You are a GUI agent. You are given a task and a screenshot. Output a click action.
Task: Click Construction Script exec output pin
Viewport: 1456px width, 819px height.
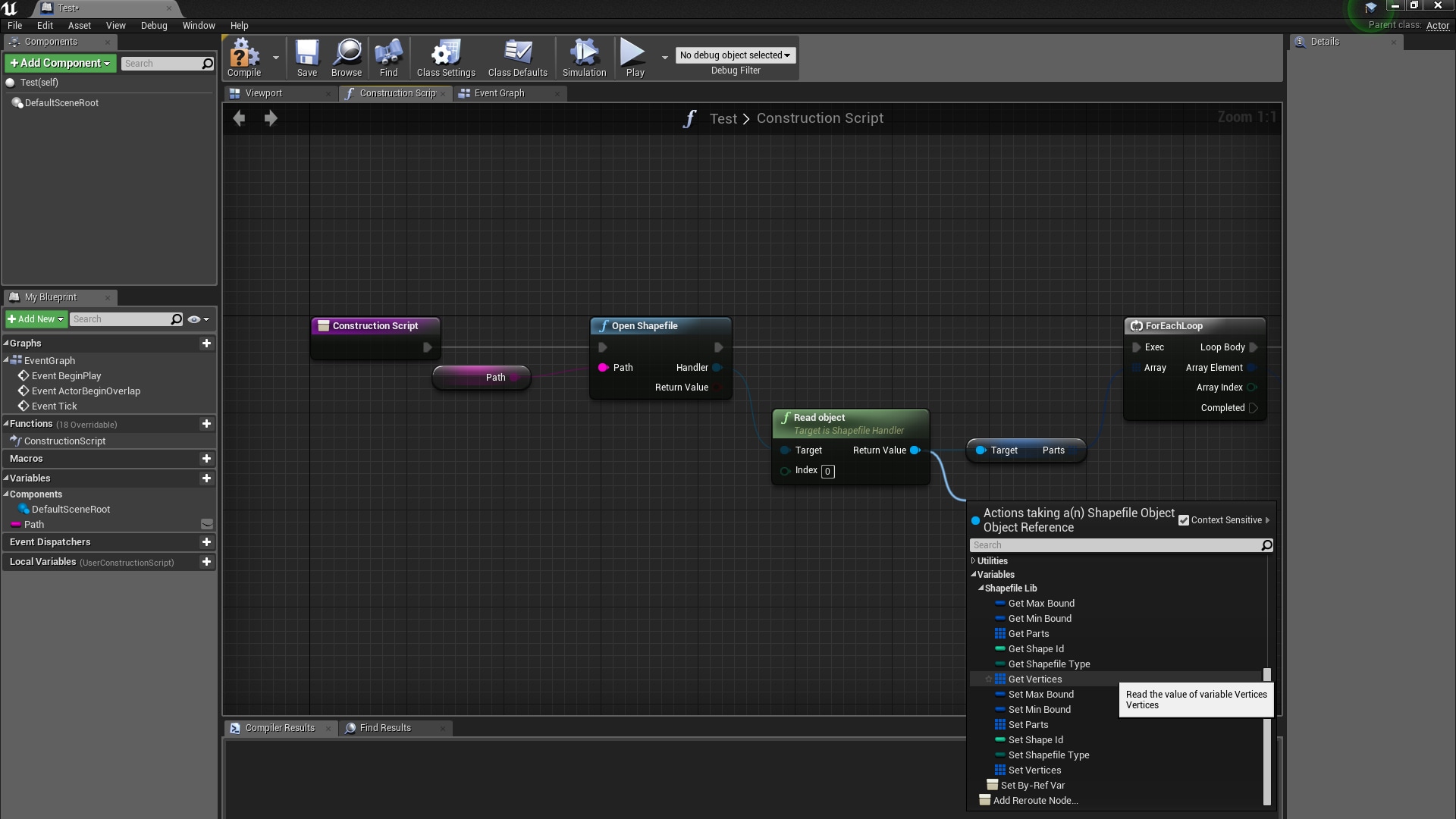pos(428,347)
